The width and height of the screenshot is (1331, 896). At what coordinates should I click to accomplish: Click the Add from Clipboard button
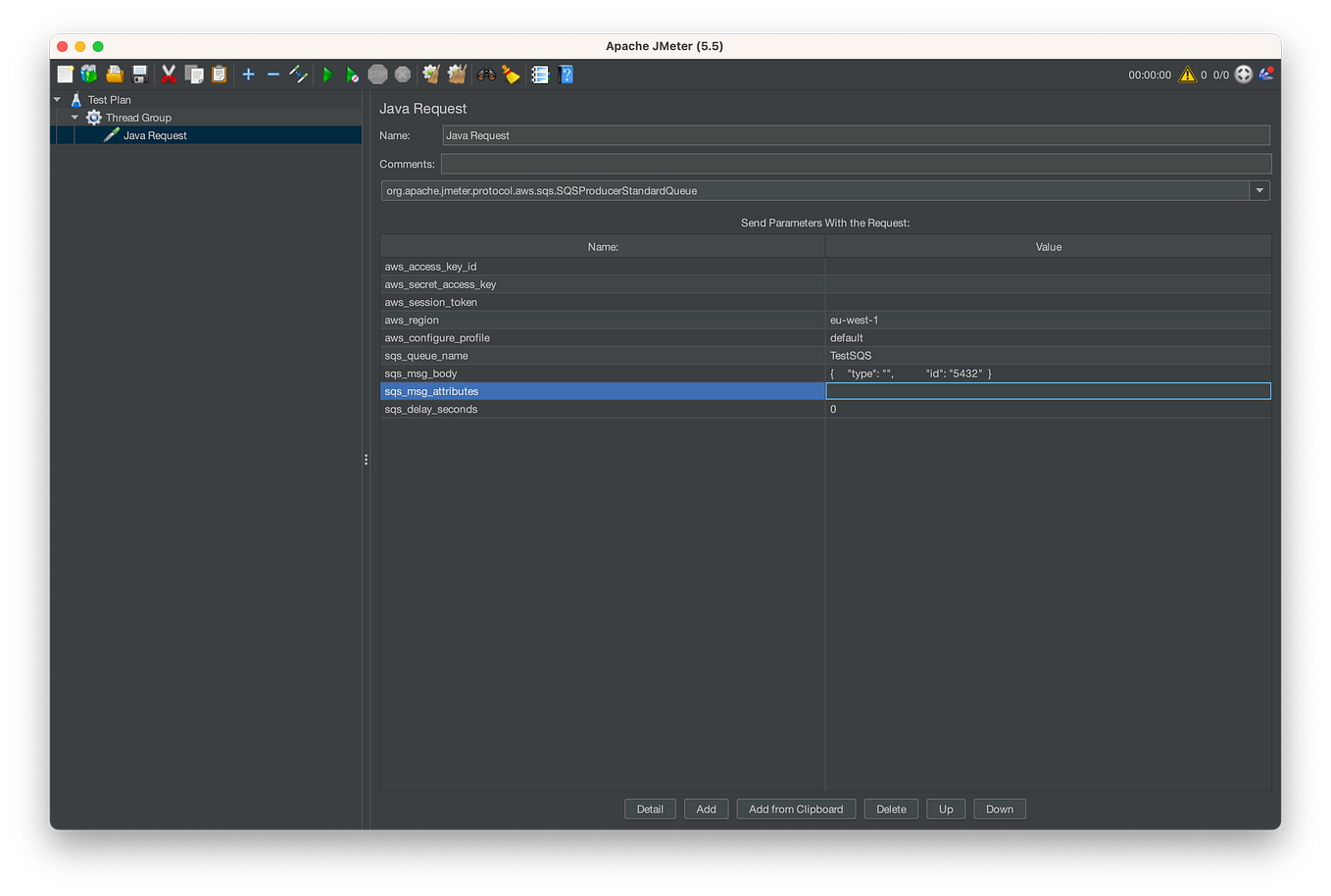795,809
